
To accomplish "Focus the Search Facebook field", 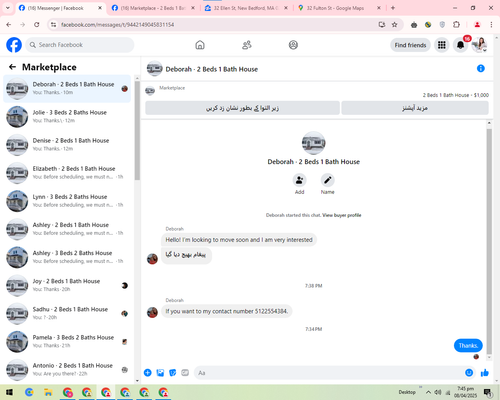I will (80, 45).
